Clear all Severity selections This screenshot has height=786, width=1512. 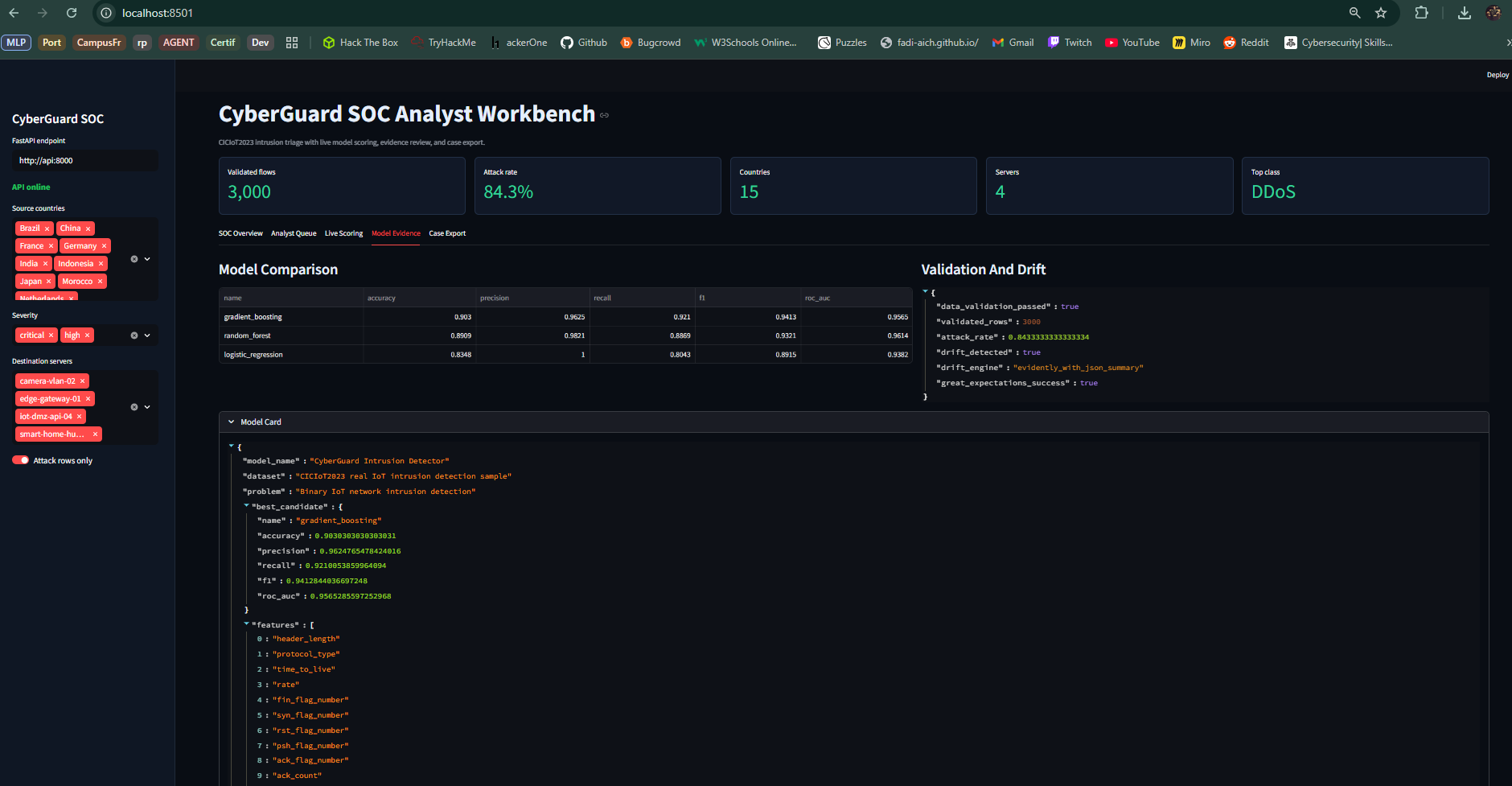click(x=134, y=335)
